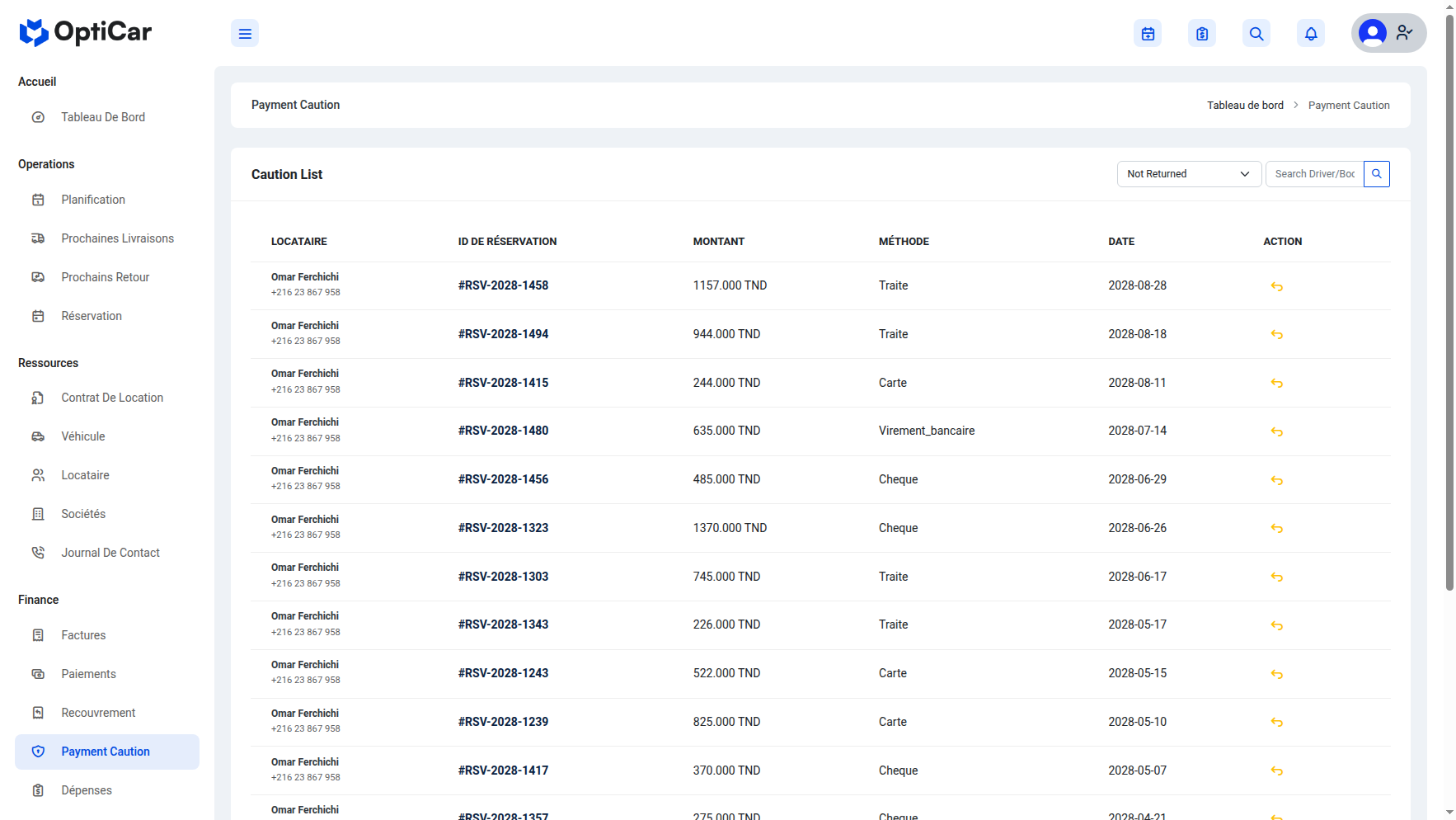Submit the caution search button
This screenshot has width=1456, height=820.
pos(1377,174)
